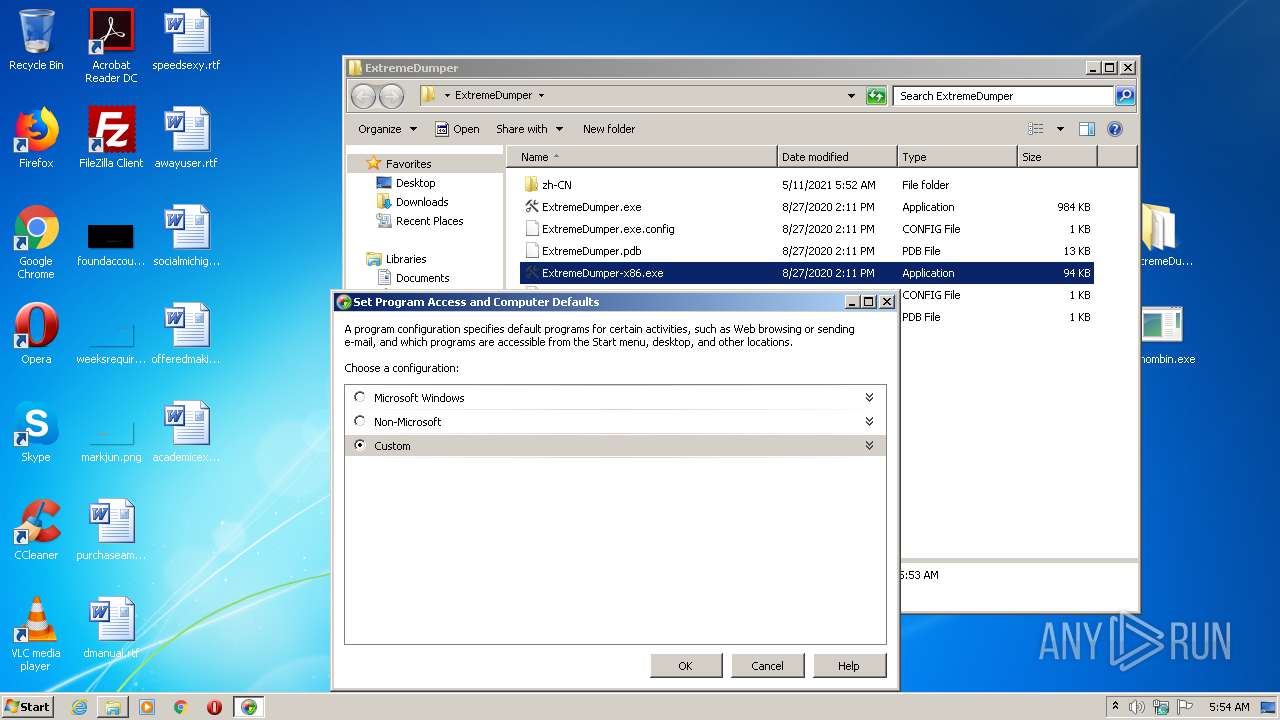Viewport: 1280px width, 720px height.
Task: Click the Open toolbar command
Action: point(457,129)
